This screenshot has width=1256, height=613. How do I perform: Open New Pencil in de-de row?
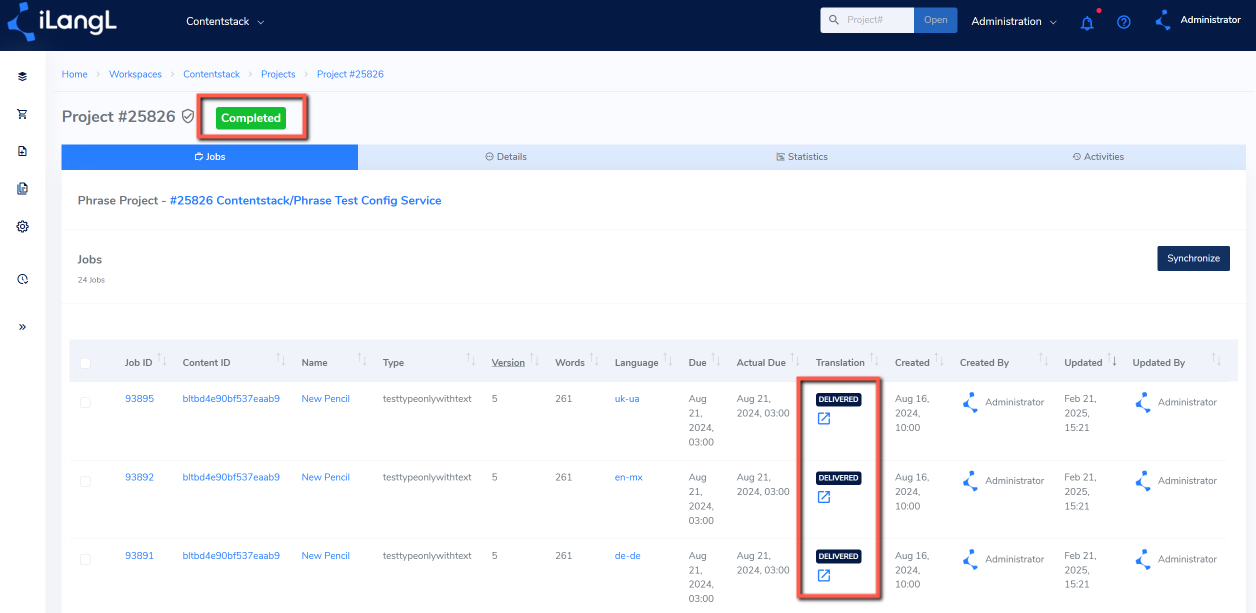326,555
